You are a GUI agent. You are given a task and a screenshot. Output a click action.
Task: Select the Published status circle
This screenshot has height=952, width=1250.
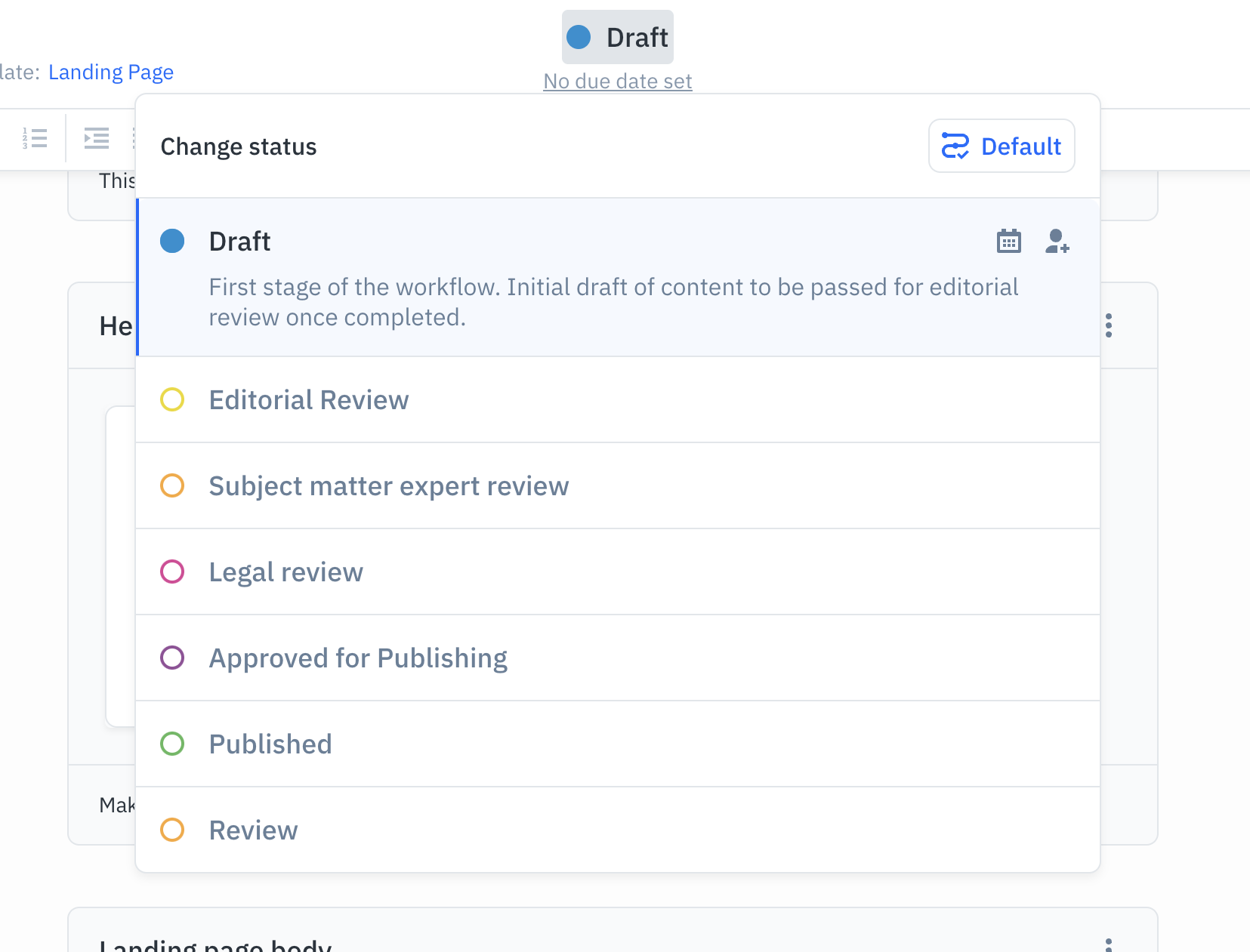point(172,744)
